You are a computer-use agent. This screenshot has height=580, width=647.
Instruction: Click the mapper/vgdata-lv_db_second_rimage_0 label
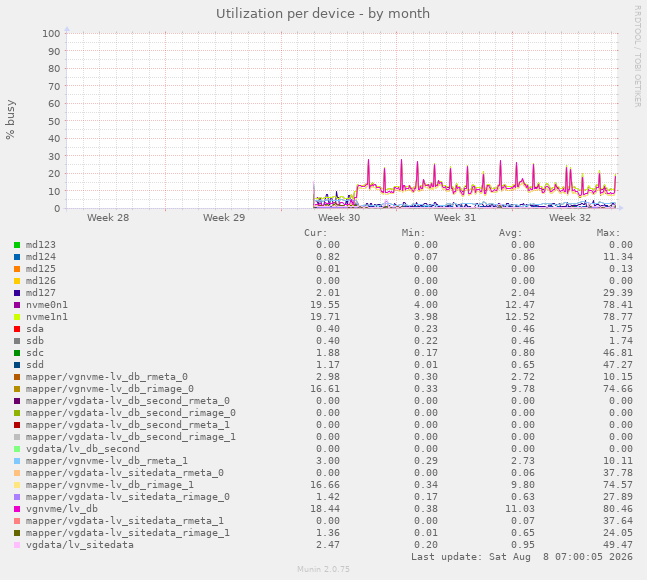click(x=131, y=413)
